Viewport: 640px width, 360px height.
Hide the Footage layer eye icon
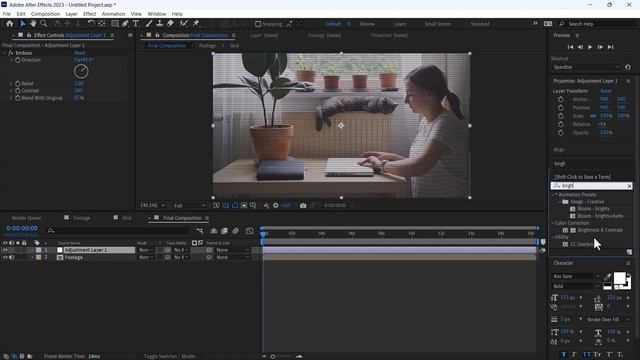(5, 257)
